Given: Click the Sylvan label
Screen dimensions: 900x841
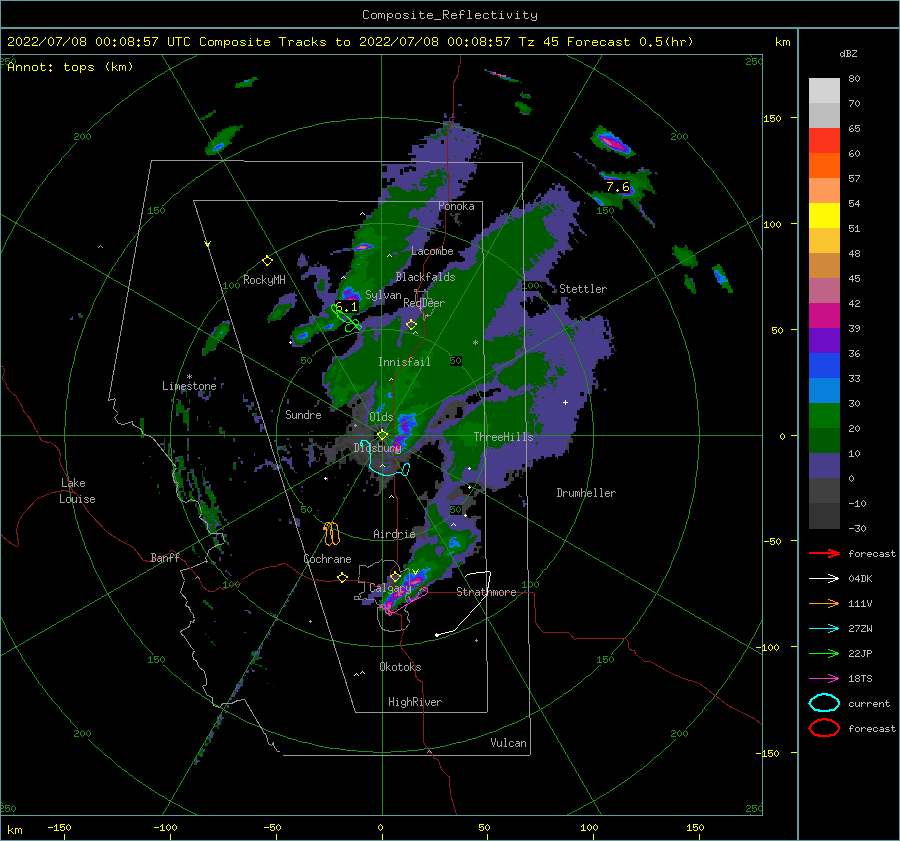Looking at the screenshot, I should click(x=383, y=295).
